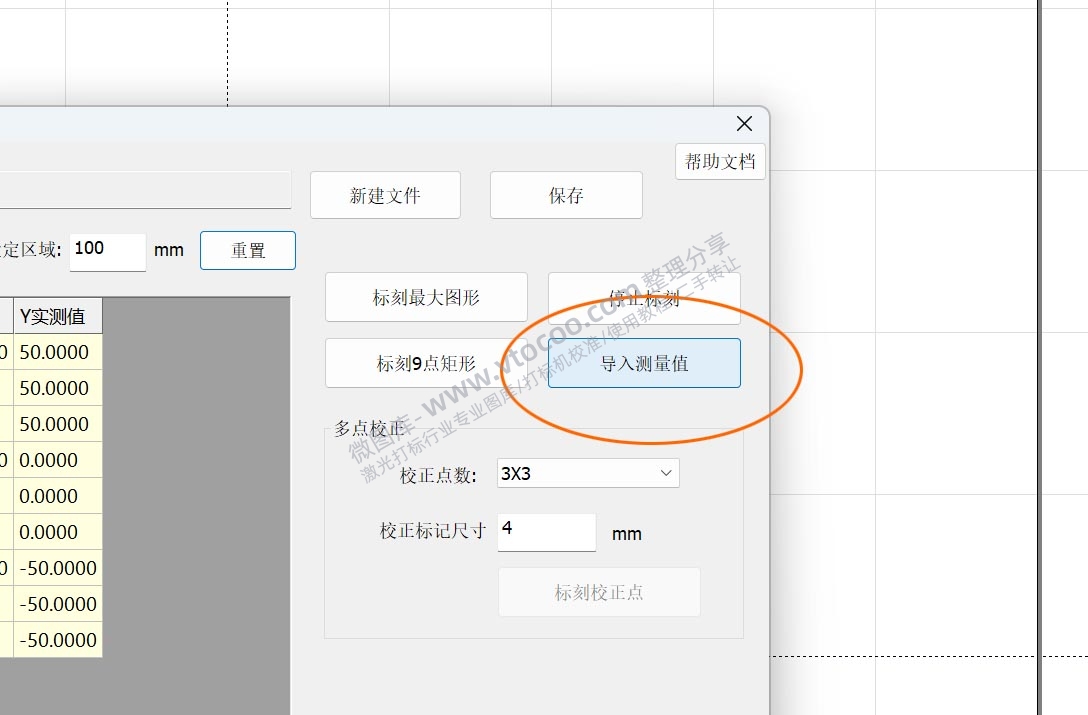1088x715 pixels.
Task: Save the calibration file using 保存
Action: [566, 195]
